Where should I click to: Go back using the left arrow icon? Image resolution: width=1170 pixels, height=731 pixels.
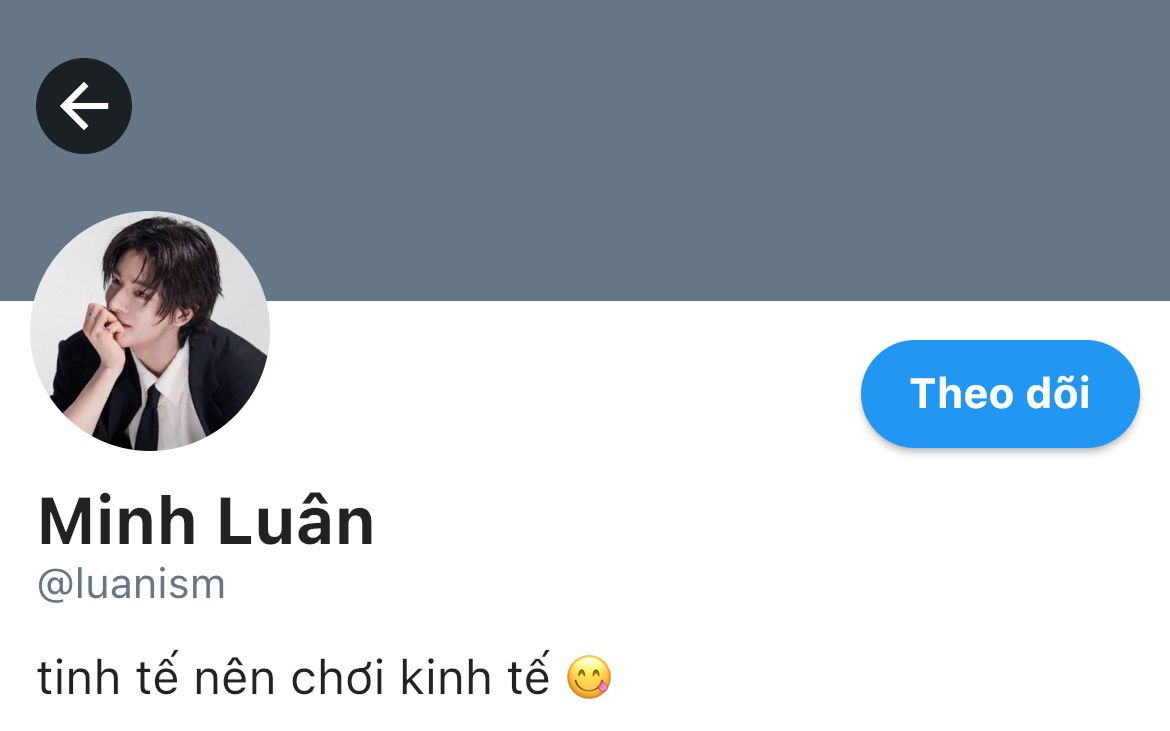pyautogui.click(x=84, y=106)
